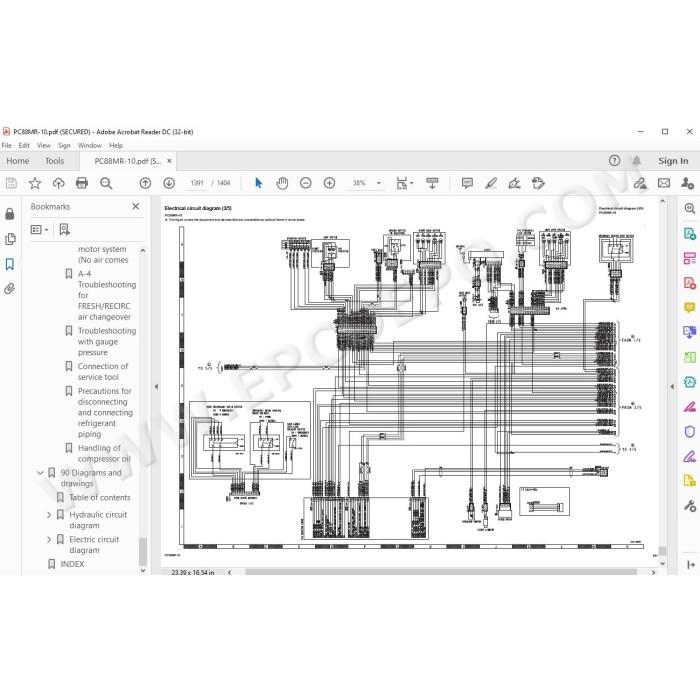Open bookmarks options dropdown

[x=39, y=229]
